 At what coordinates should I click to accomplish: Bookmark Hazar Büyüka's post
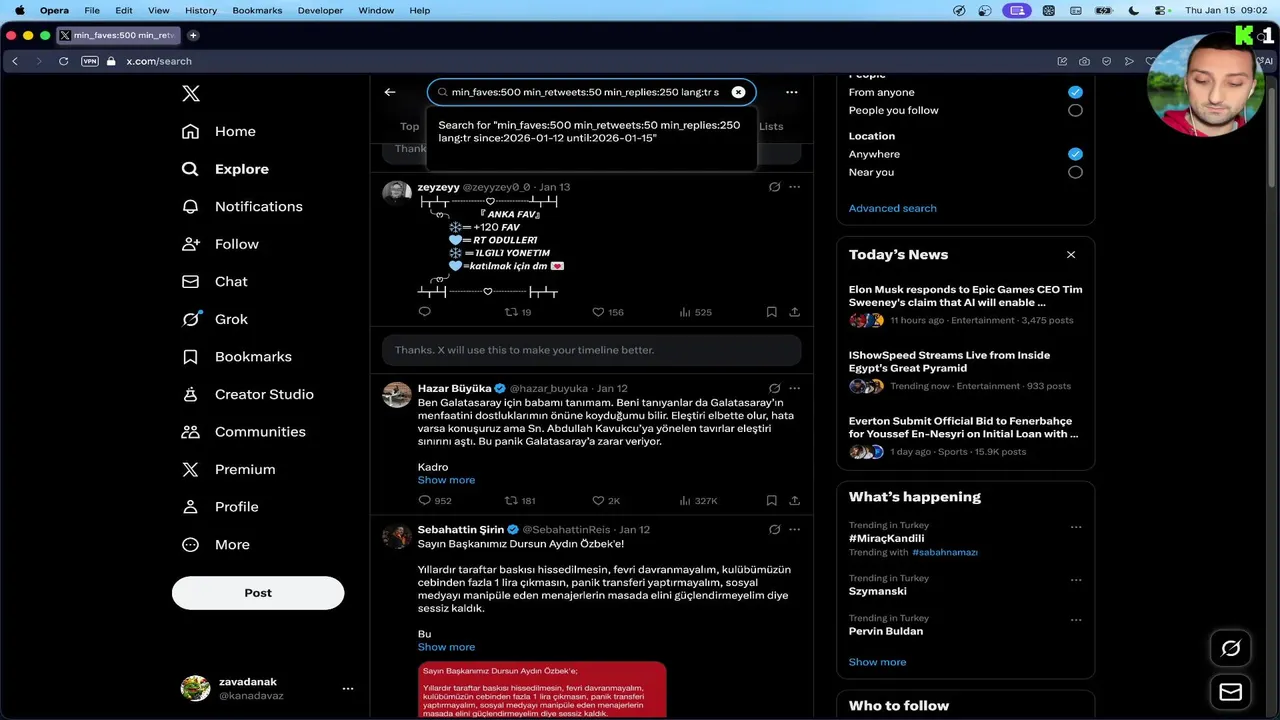point(771,500)
